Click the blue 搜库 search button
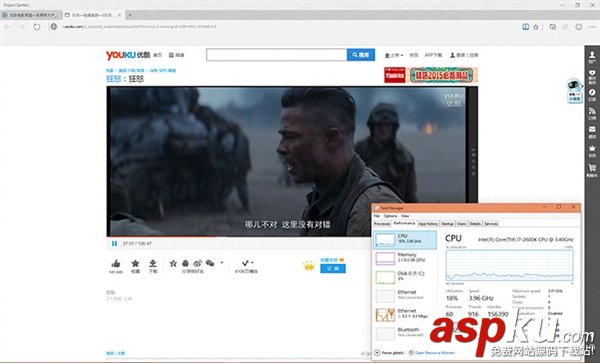The image size is (600, 363). [361, 55]
